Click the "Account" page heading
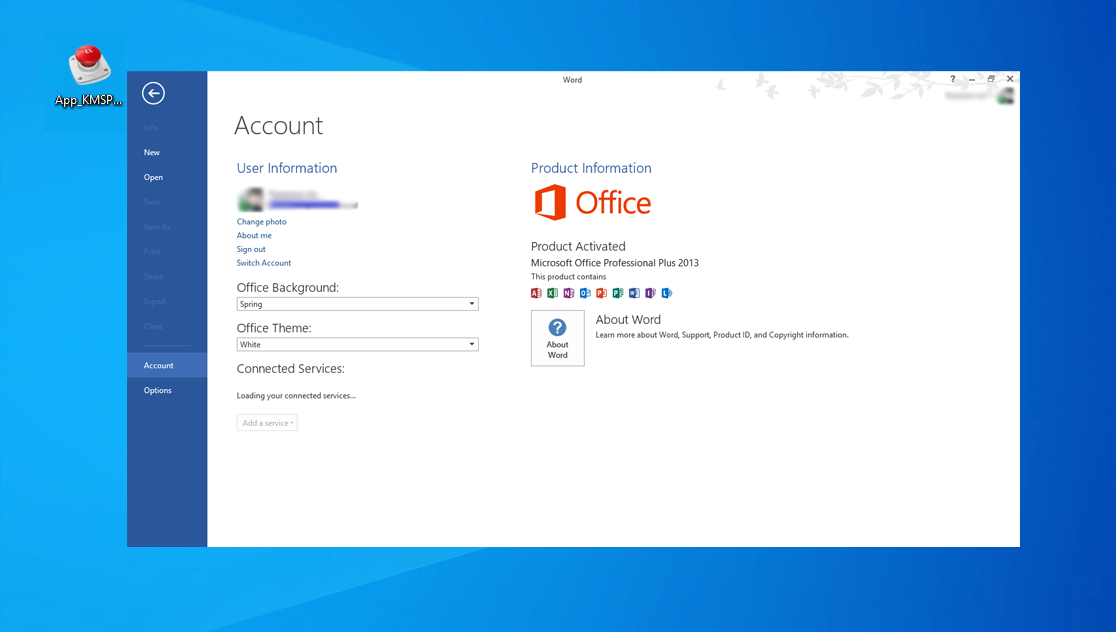The height and width of the screenshot is (632, 1116). (278, 125)
